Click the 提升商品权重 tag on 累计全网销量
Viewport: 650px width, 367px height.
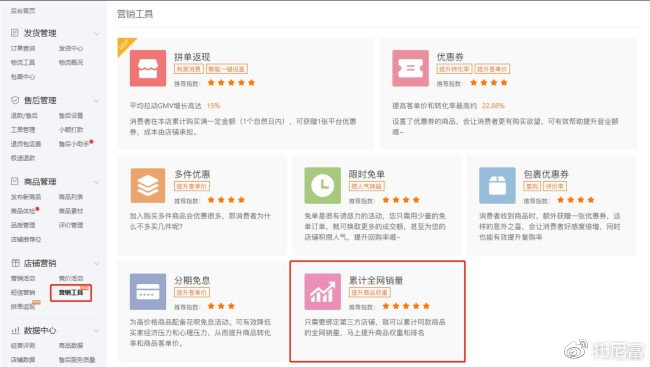[x=369, y=292]
